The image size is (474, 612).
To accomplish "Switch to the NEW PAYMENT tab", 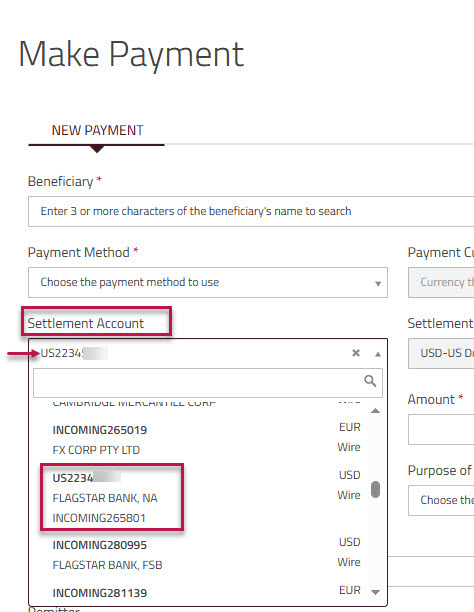I will [97, 130].
